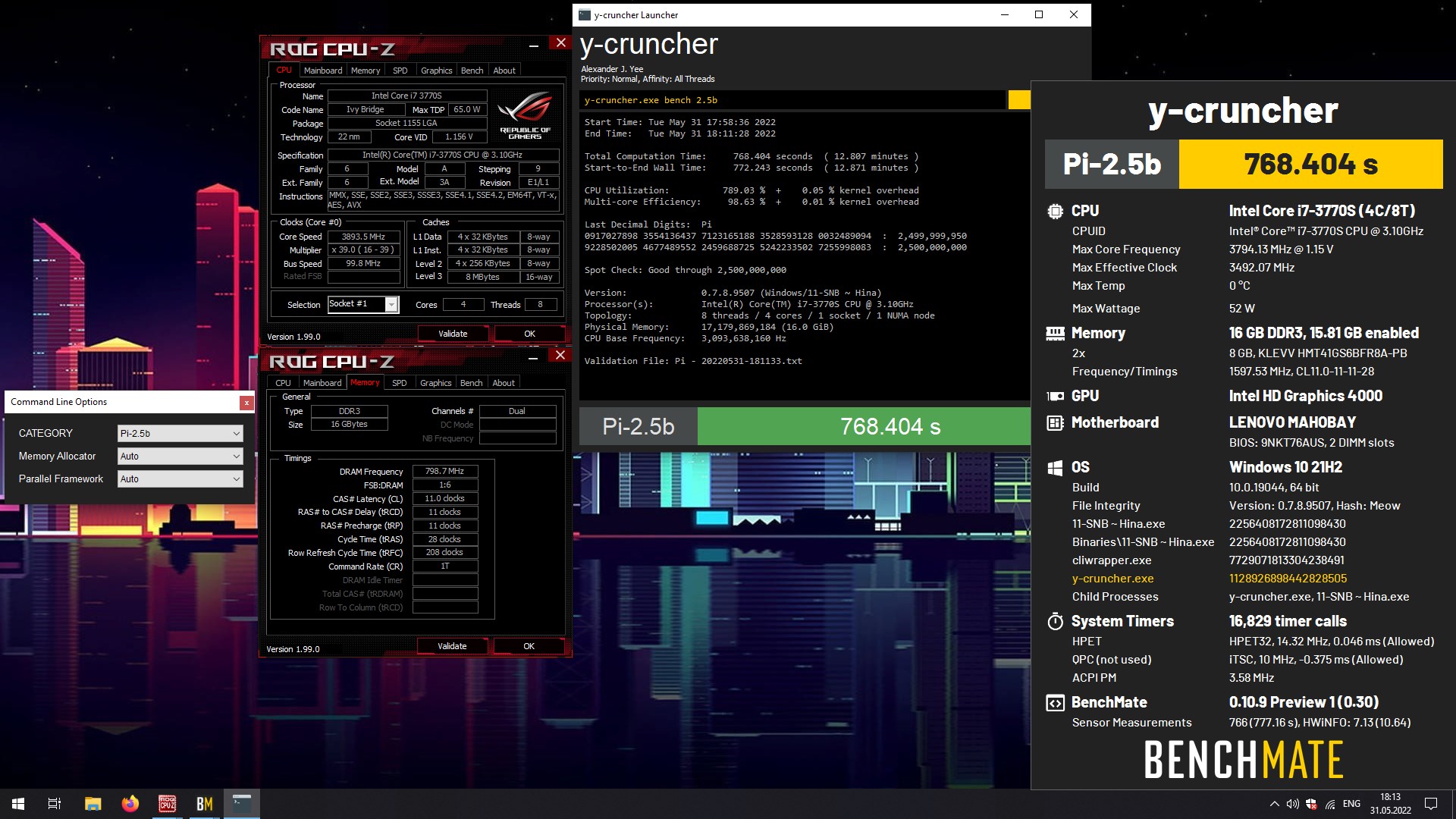Open the Socket #1 selection dropdown

(x=363, y=304)
